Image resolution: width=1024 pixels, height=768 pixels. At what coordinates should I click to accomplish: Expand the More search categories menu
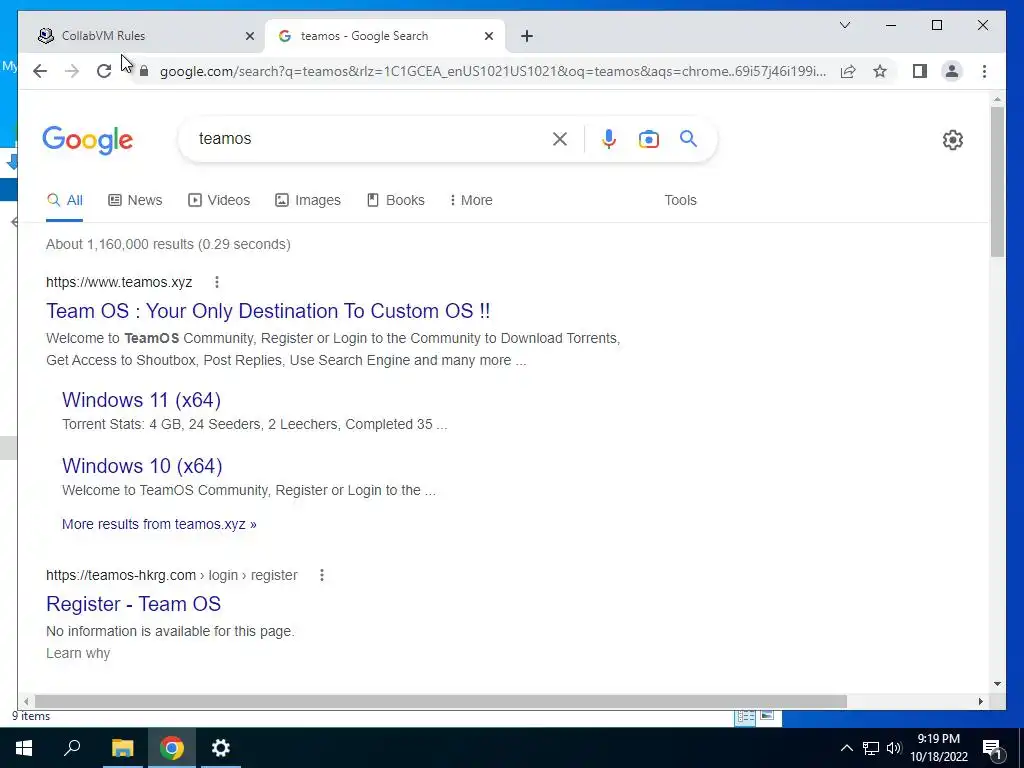(471, 200)
